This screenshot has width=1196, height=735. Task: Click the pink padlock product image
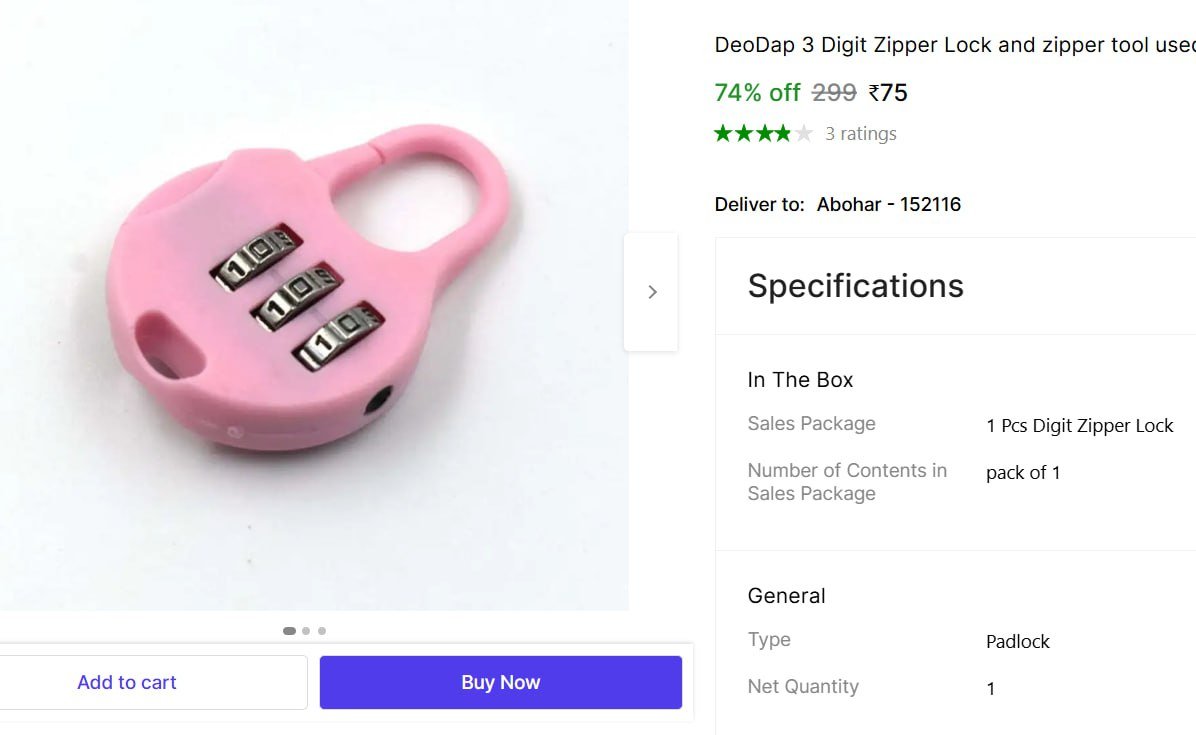(x=310, y=300)
